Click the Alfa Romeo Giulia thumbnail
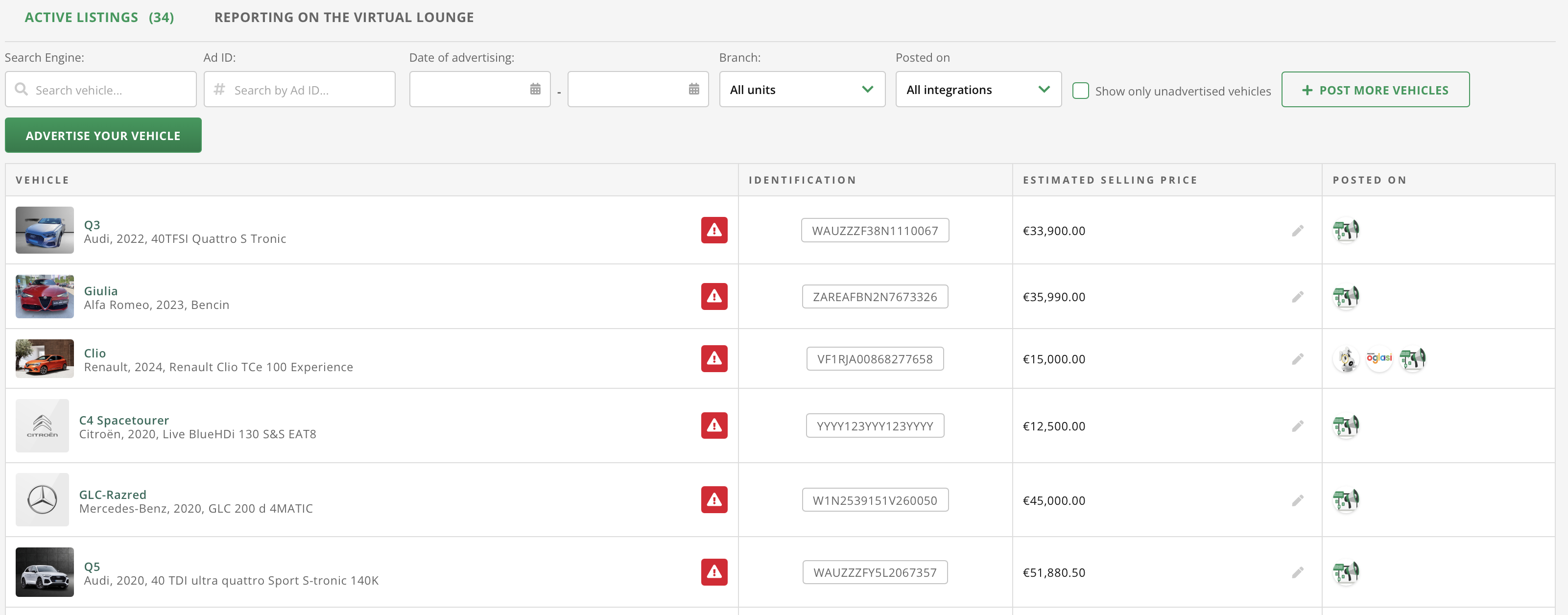 click(x=45, y=297)
